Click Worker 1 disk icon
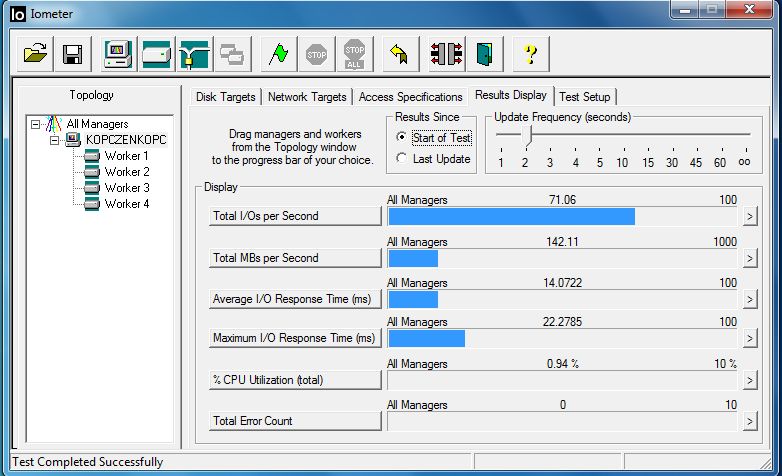Screen dimensions: 782x476 (x=92, y=156)
